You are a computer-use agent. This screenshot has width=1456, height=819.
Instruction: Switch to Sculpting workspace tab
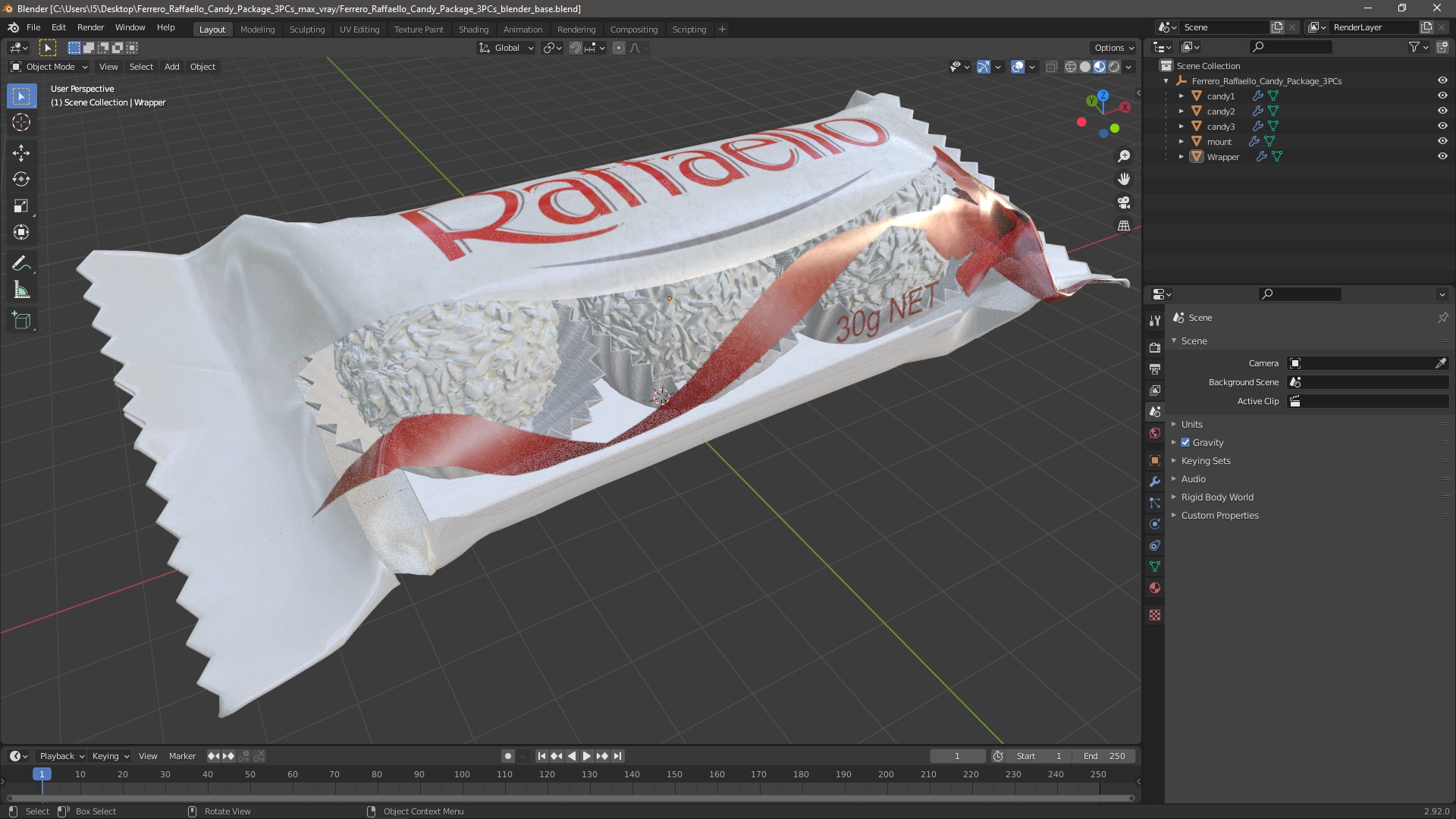point(307,30)
